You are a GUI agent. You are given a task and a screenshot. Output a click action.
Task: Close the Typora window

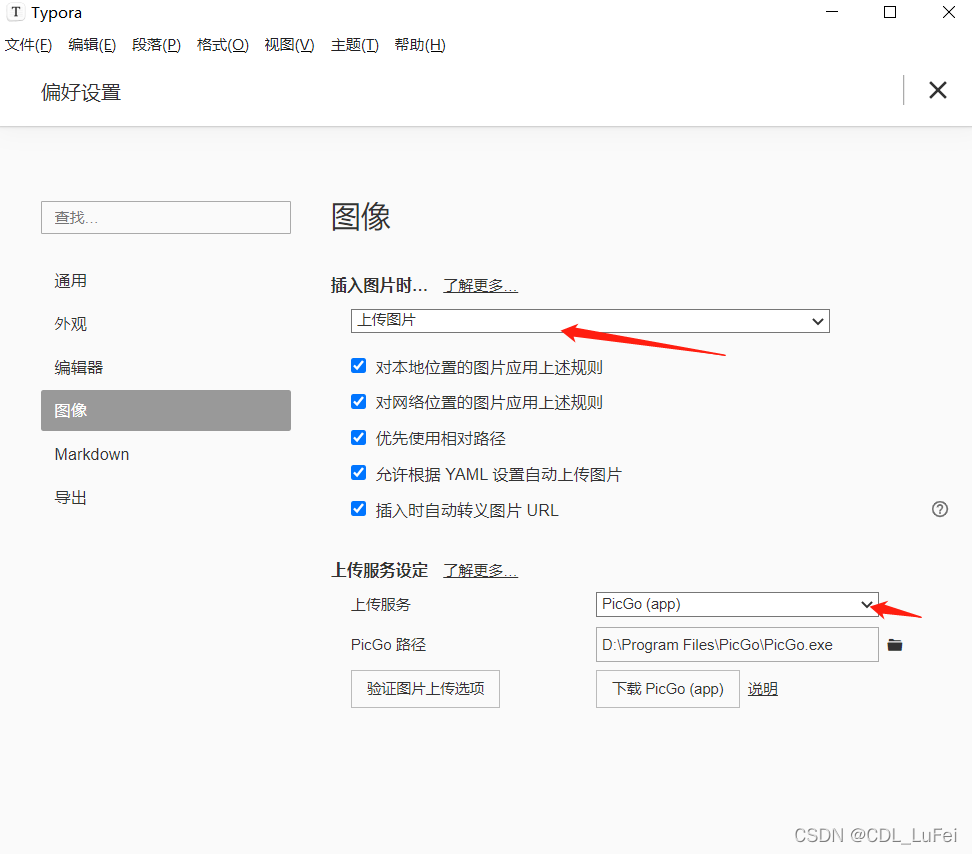point(948,12)
